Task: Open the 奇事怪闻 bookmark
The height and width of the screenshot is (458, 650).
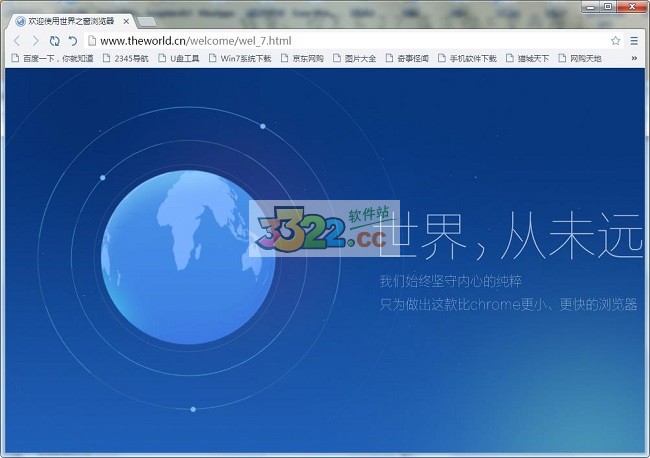Action: [x=407, y=58]
